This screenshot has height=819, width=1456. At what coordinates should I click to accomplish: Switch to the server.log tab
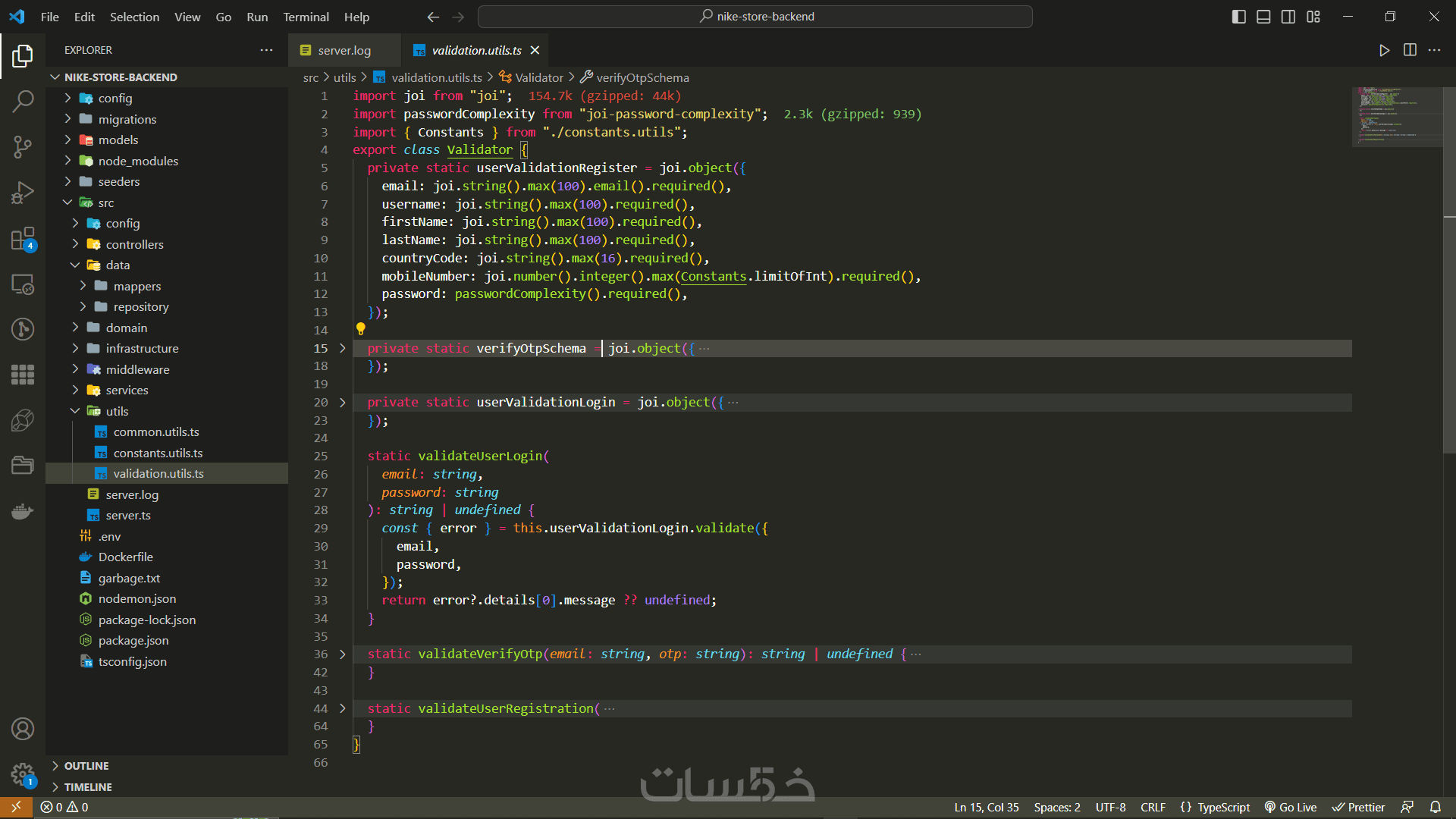344,50
